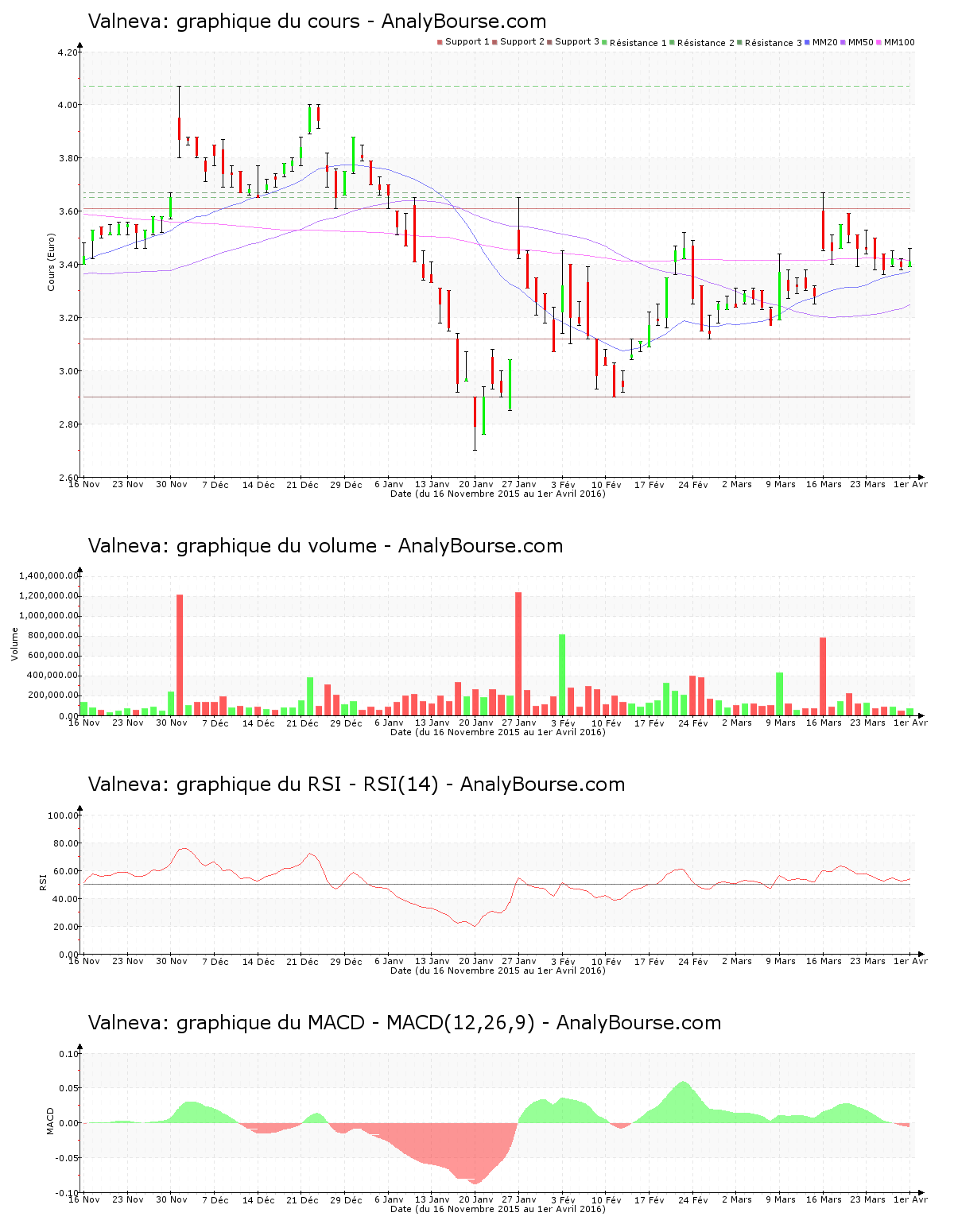This screenshot has height=1232, width=954.
Task: Click the tallest red volume bar near 30 Nov
Action: tap(180, 655)
